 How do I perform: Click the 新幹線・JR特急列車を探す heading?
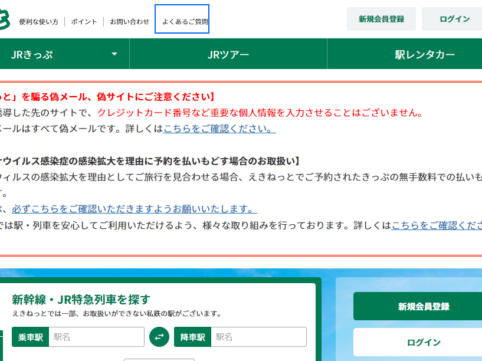81,299
